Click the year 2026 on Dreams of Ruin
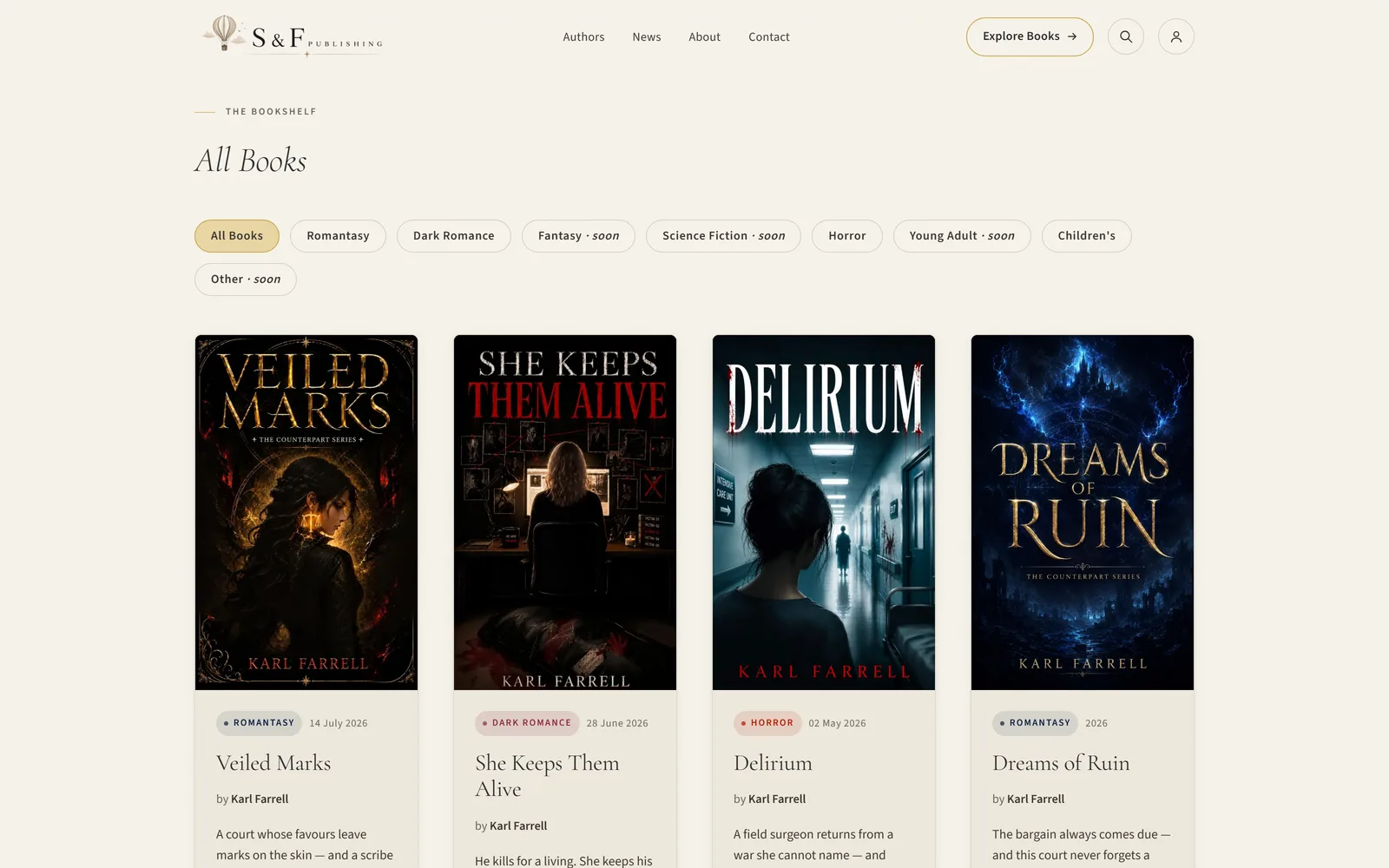The width and height of the screenshot is (1389, 868). [1096, 723]
